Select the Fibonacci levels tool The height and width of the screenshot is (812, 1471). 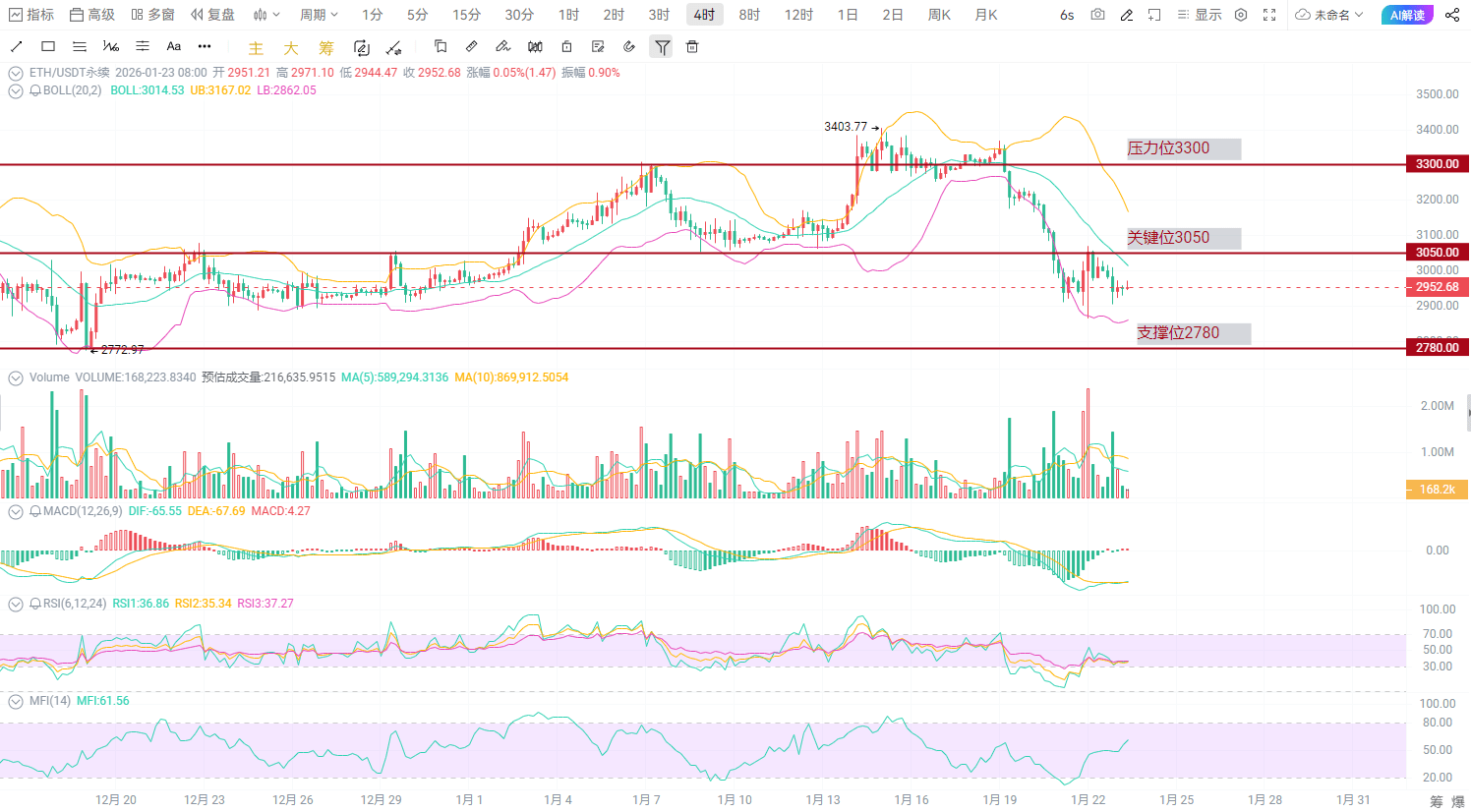click(x=143, y=46)
